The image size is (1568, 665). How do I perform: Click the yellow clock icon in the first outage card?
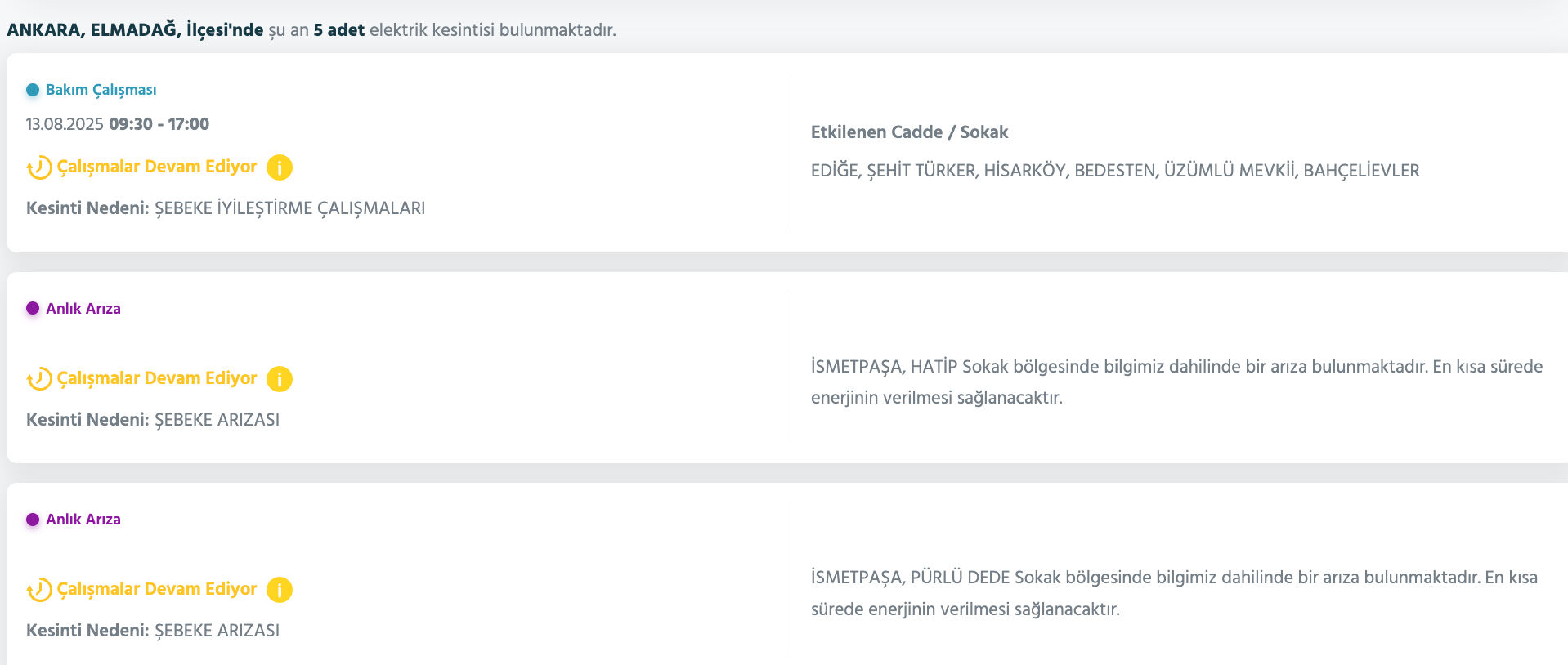coord(38,167)
